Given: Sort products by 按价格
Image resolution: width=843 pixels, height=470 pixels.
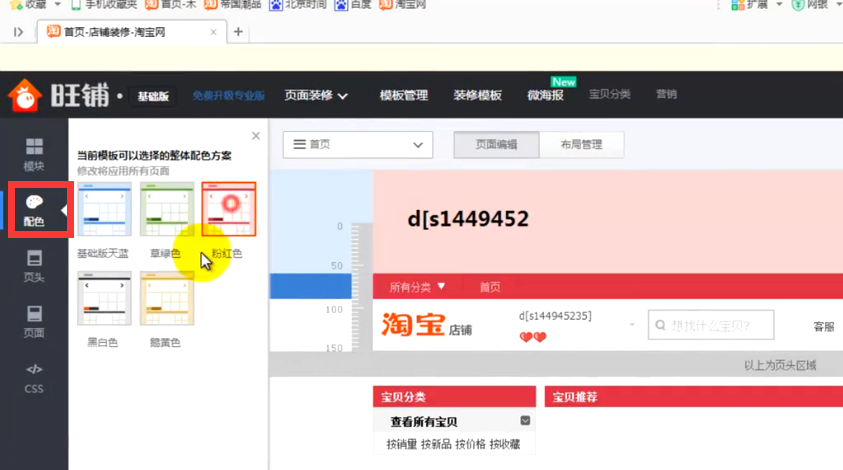Looking at the screenshot, I should (x=470, y=444).
